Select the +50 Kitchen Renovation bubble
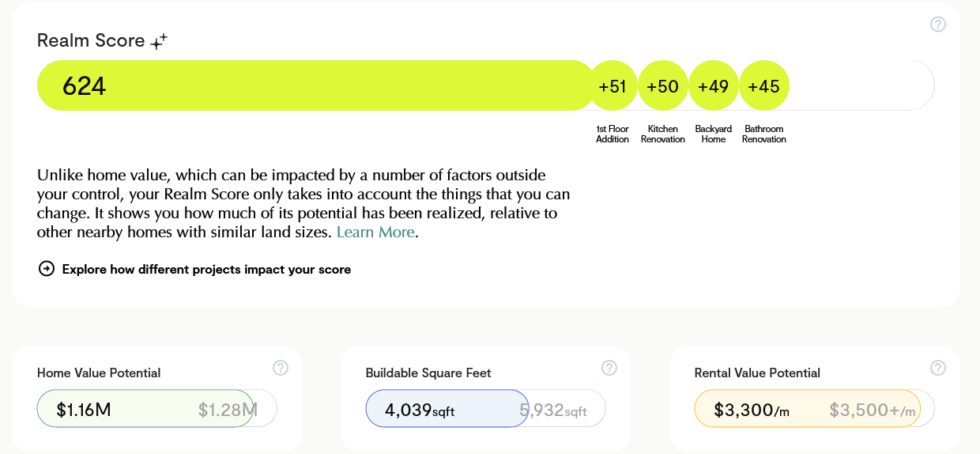The width and height of the screenshot is (980, 454). (x=662, y=86)
